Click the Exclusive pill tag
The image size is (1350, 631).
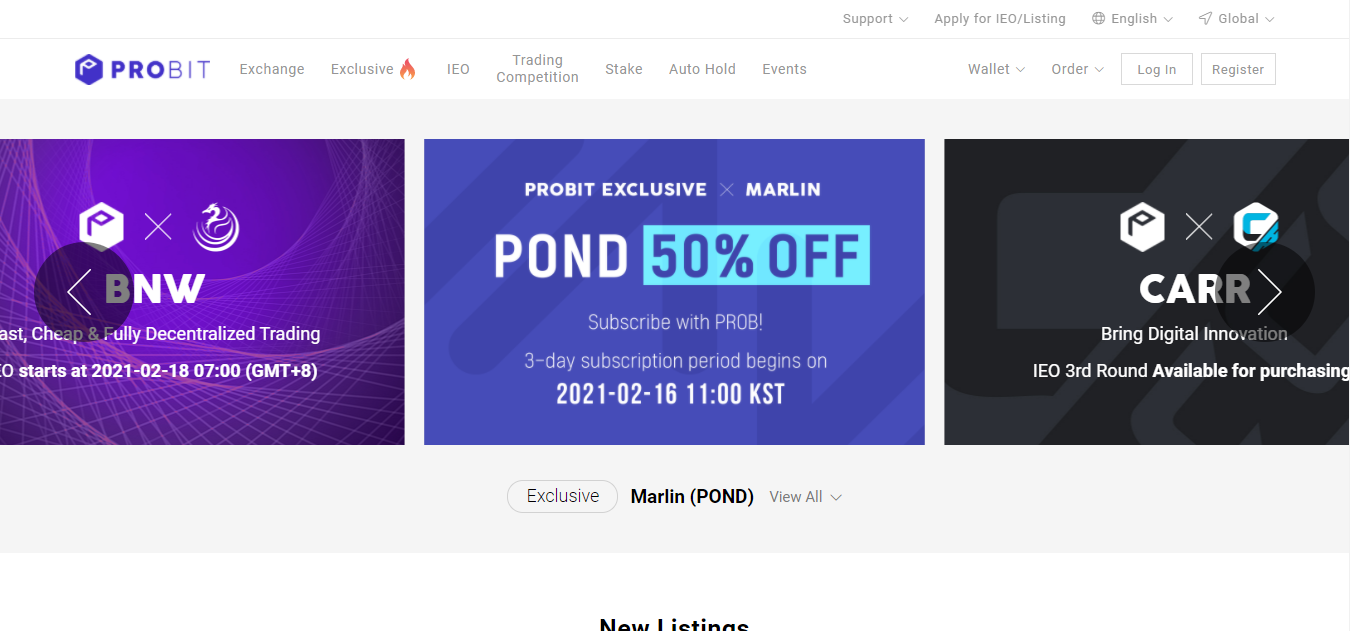pos(562,497)
